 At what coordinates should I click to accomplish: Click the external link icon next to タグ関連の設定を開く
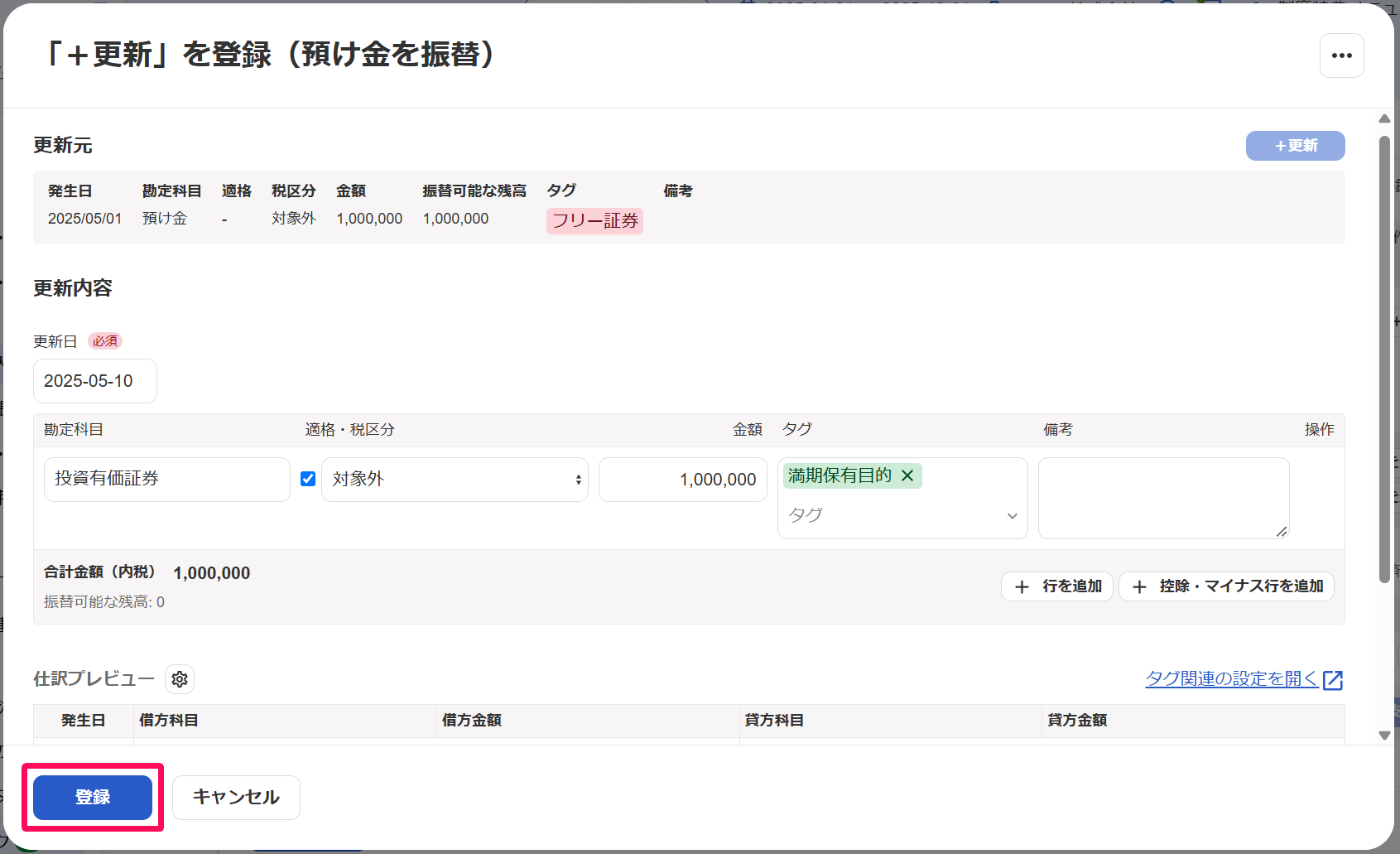1333,680
